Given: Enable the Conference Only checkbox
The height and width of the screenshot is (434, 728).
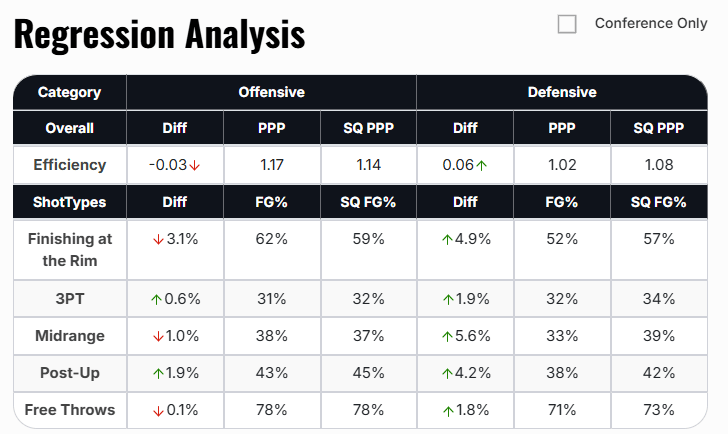Looking at the screenshot, I should coord(567,24).
